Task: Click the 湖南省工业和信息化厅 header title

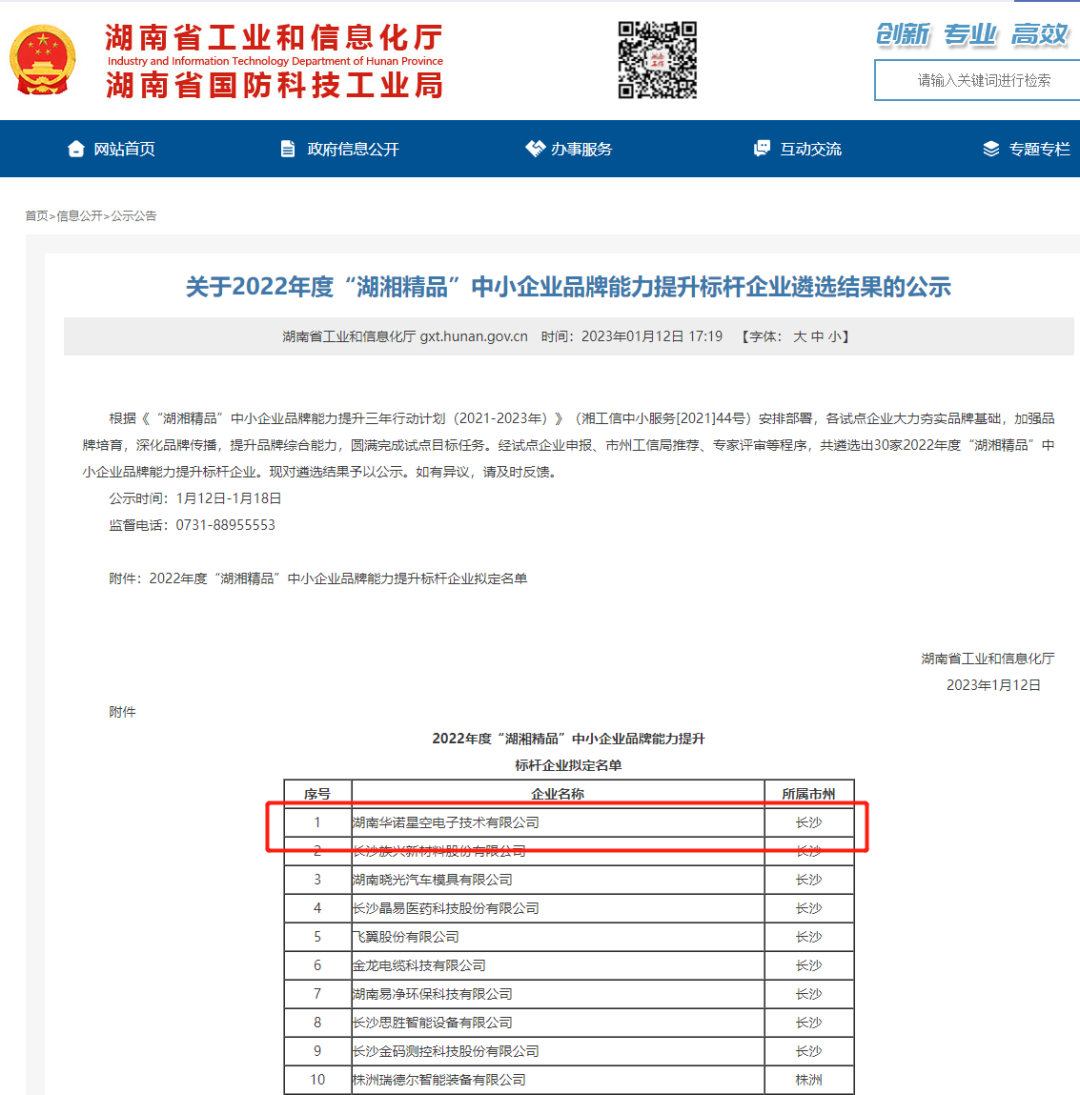Action: (x=274, y=38)
